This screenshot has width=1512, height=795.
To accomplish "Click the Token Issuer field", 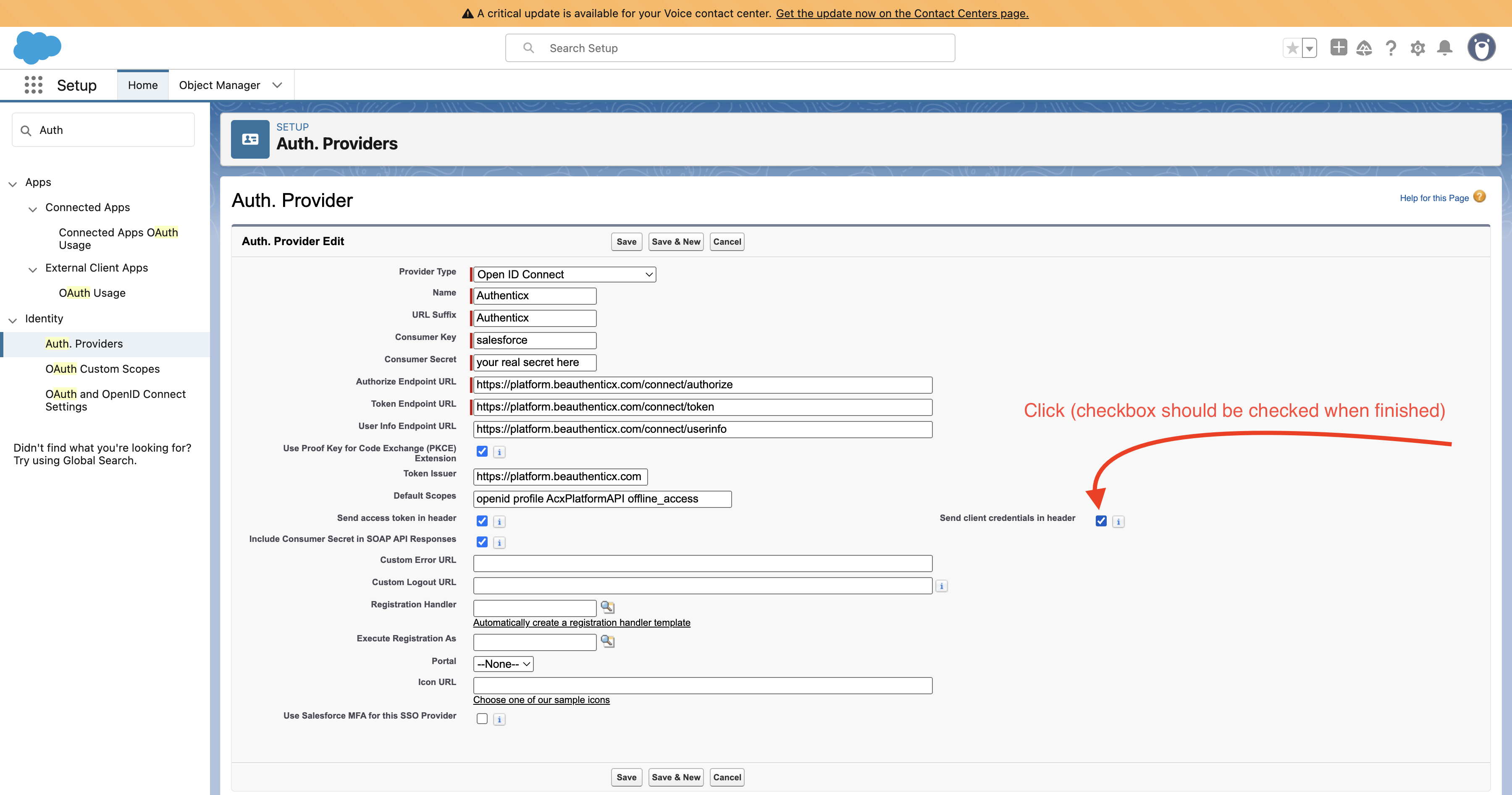I will click(x=561, y=477).
